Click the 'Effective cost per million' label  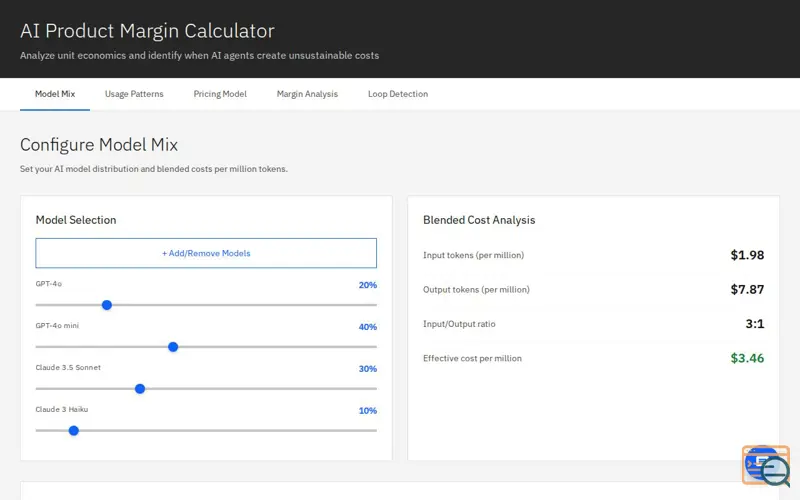pyautogui.click(x=472, y=358)
